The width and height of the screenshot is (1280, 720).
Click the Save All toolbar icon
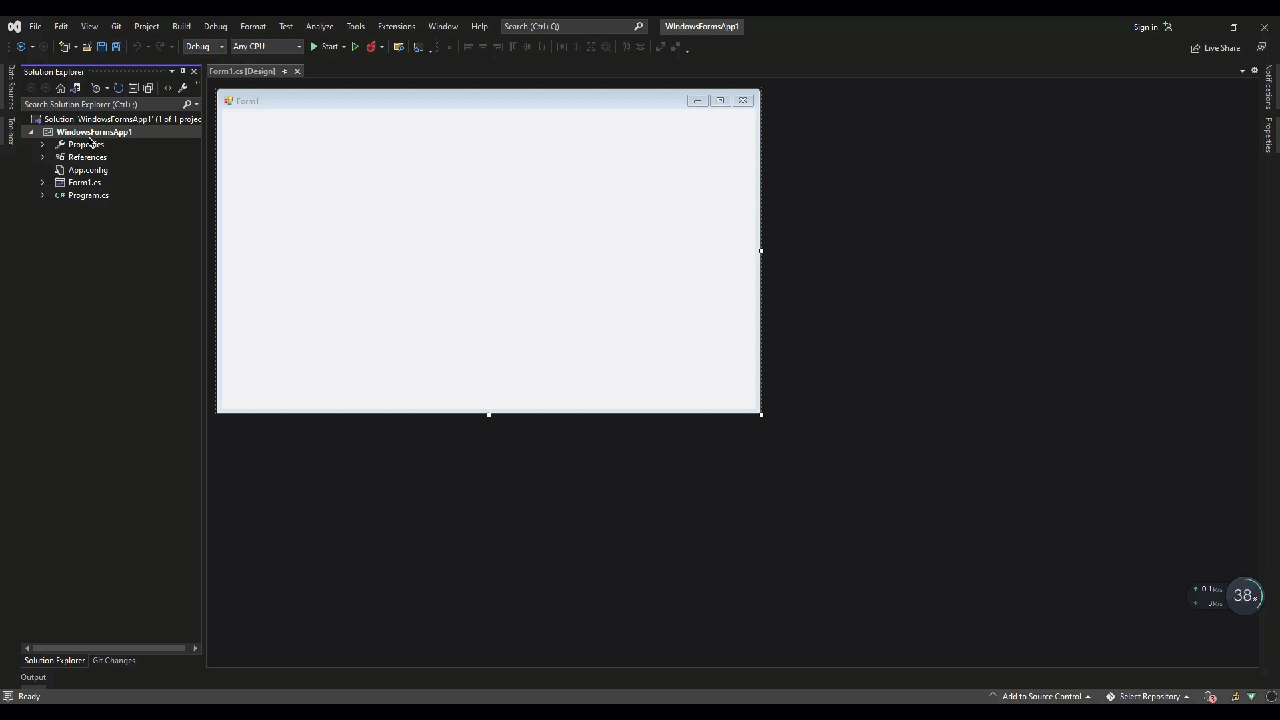pos(116,47)
